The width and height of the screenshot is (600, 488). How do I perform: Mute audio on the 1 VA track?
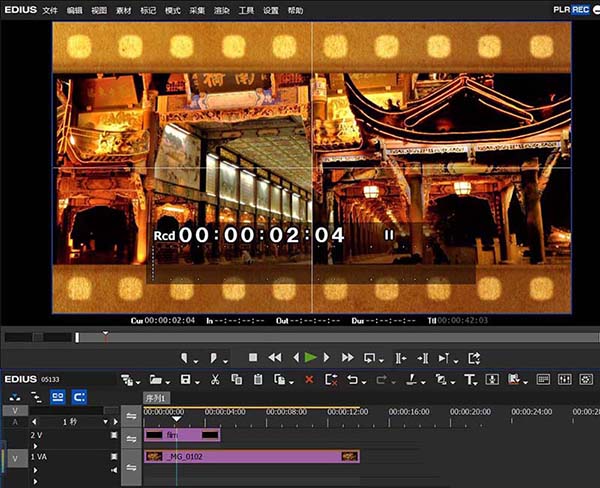tap(114, 470)
